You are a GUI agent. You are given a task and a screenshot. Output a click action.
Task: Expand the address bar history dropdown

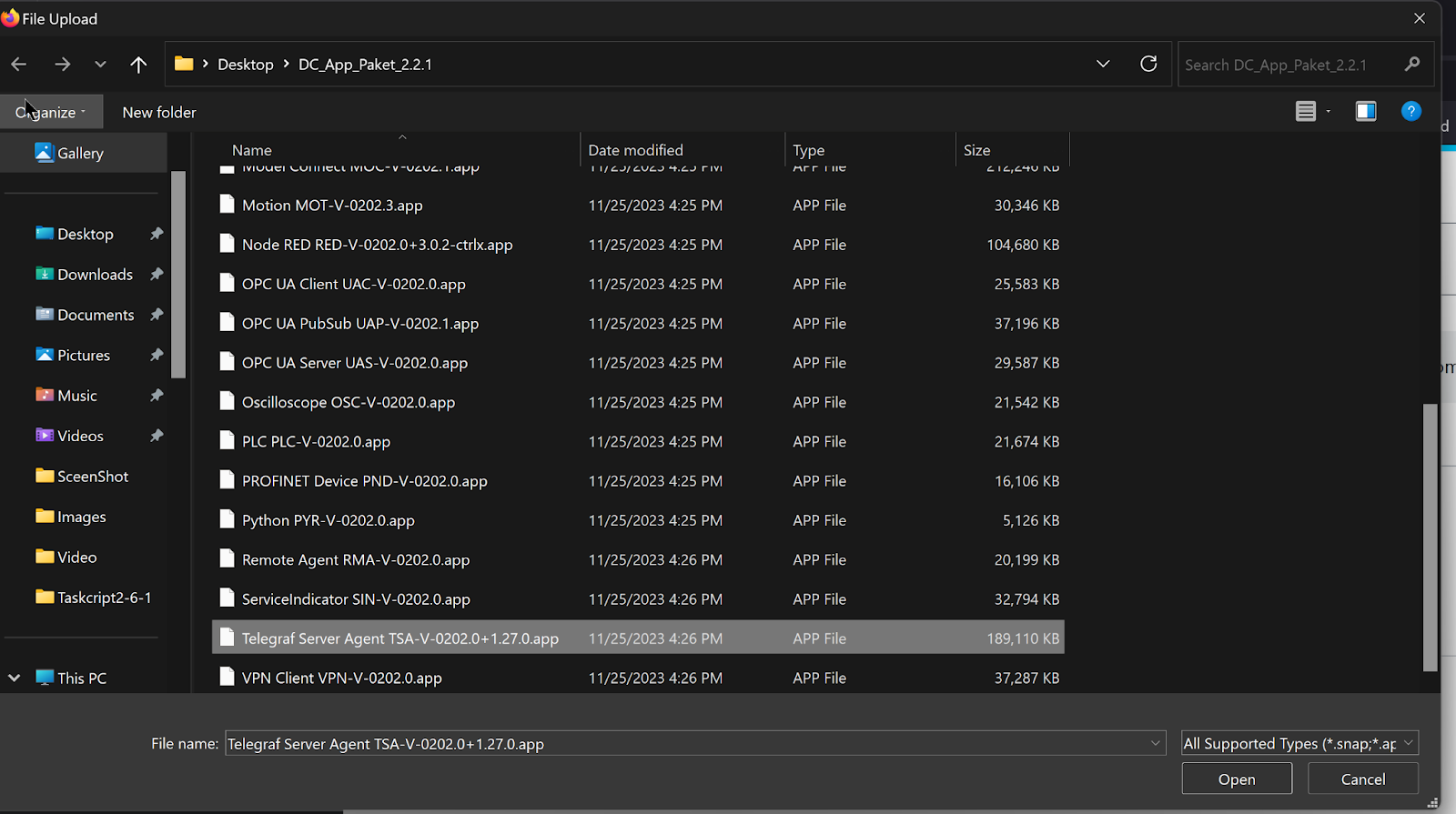coord(1103,64)
